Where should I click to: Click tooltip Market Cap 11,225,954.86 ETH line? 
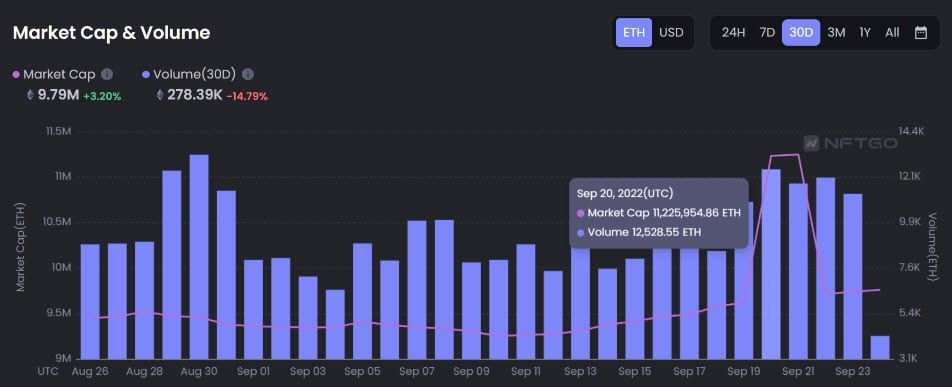659,213
